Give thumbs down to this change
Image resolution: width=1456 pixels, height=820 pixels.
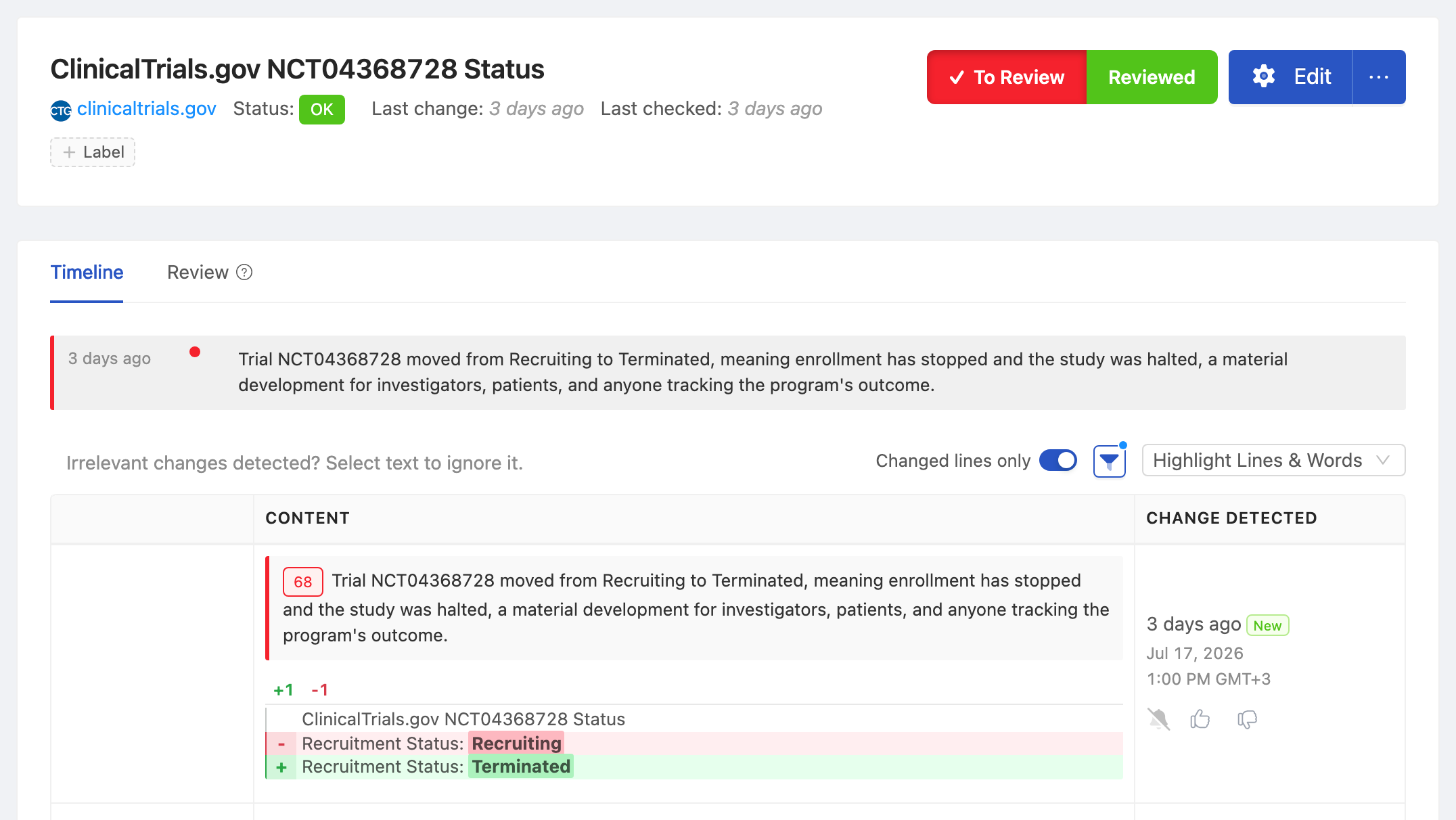(1247, 719)
